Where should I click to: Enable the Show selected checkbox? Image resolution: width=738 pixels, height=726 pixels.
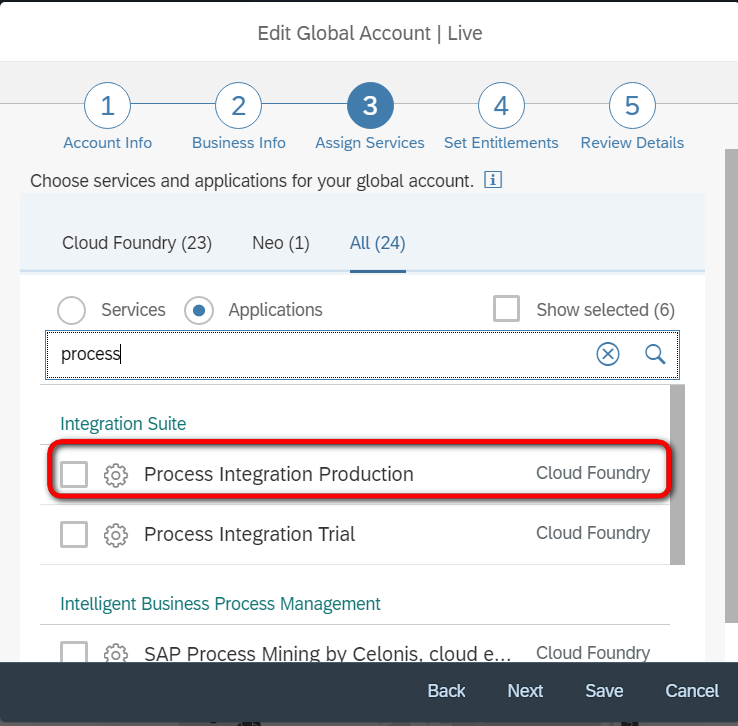(507, 310)
